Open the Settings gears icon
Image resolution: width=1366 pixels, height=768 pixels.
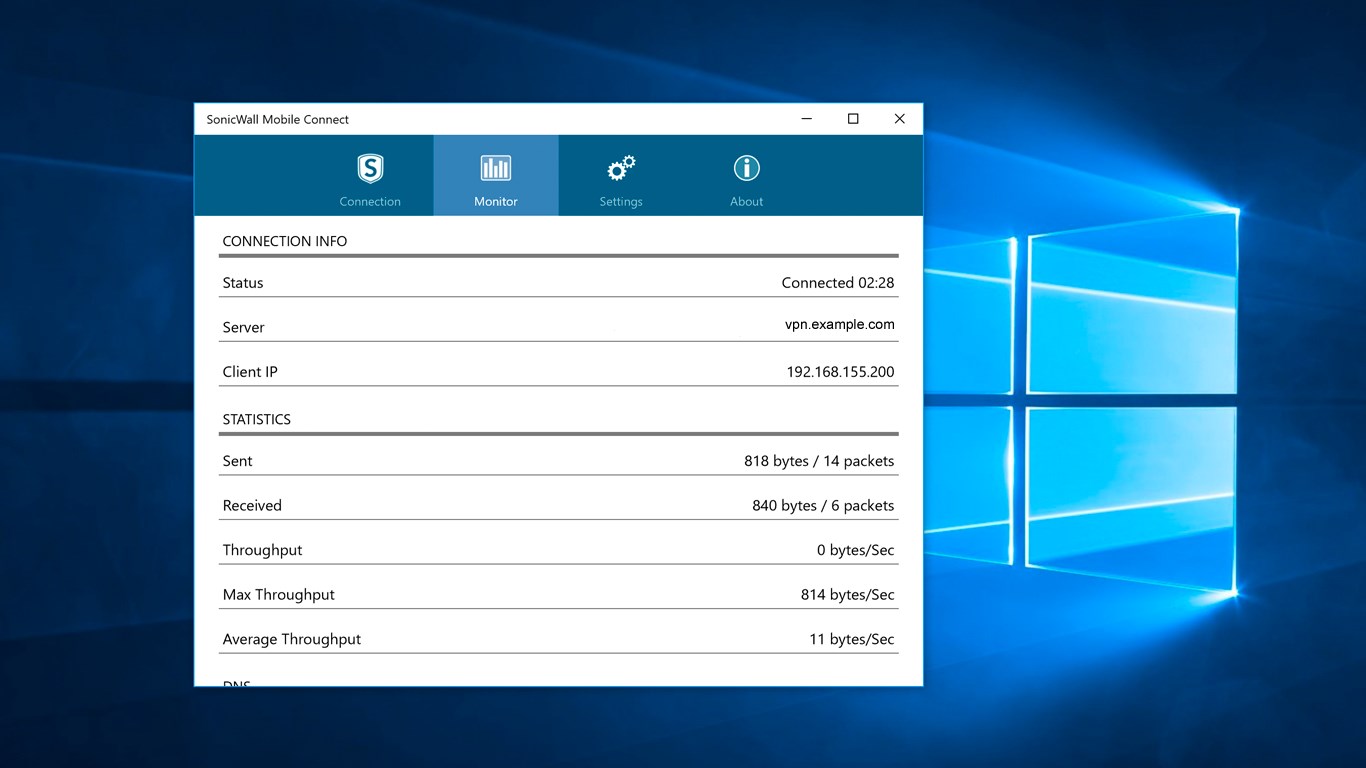[x=621, y=168]
